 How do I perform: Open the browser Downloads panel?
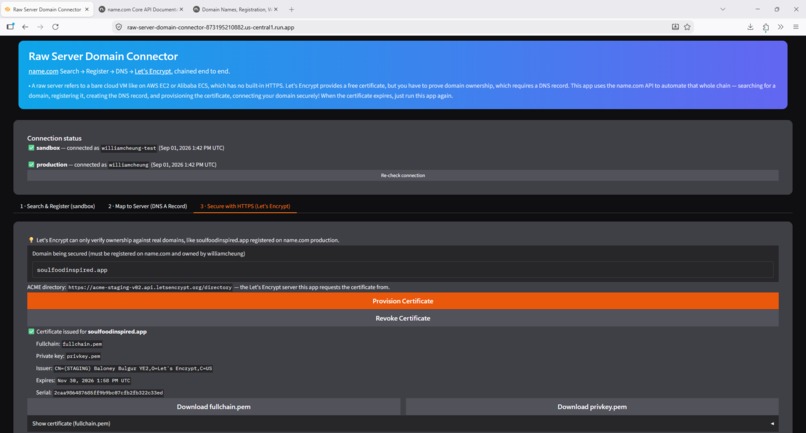(750, 27)
